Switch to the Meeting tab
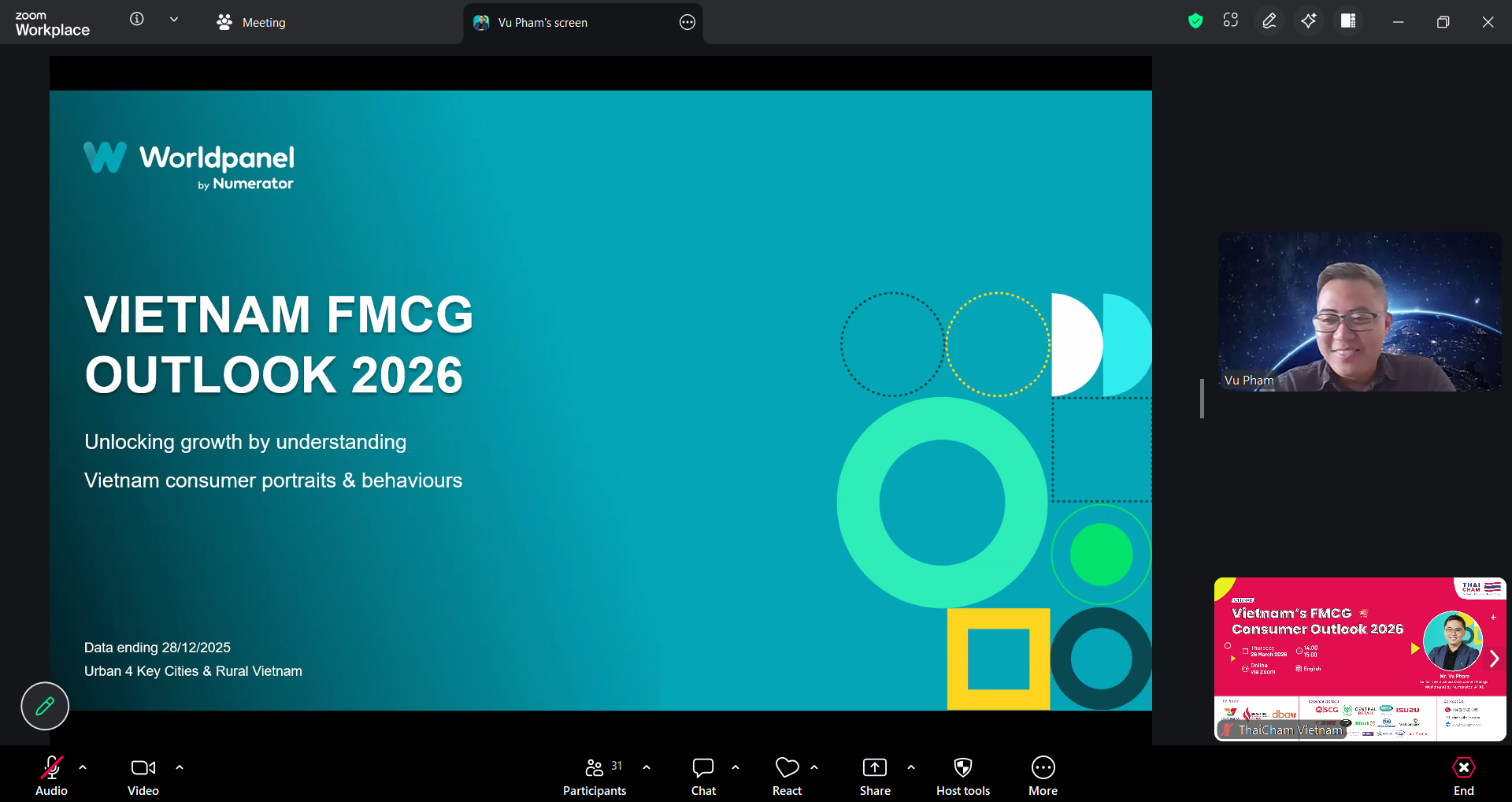1512x802 pixels. (x=250, y=22)
